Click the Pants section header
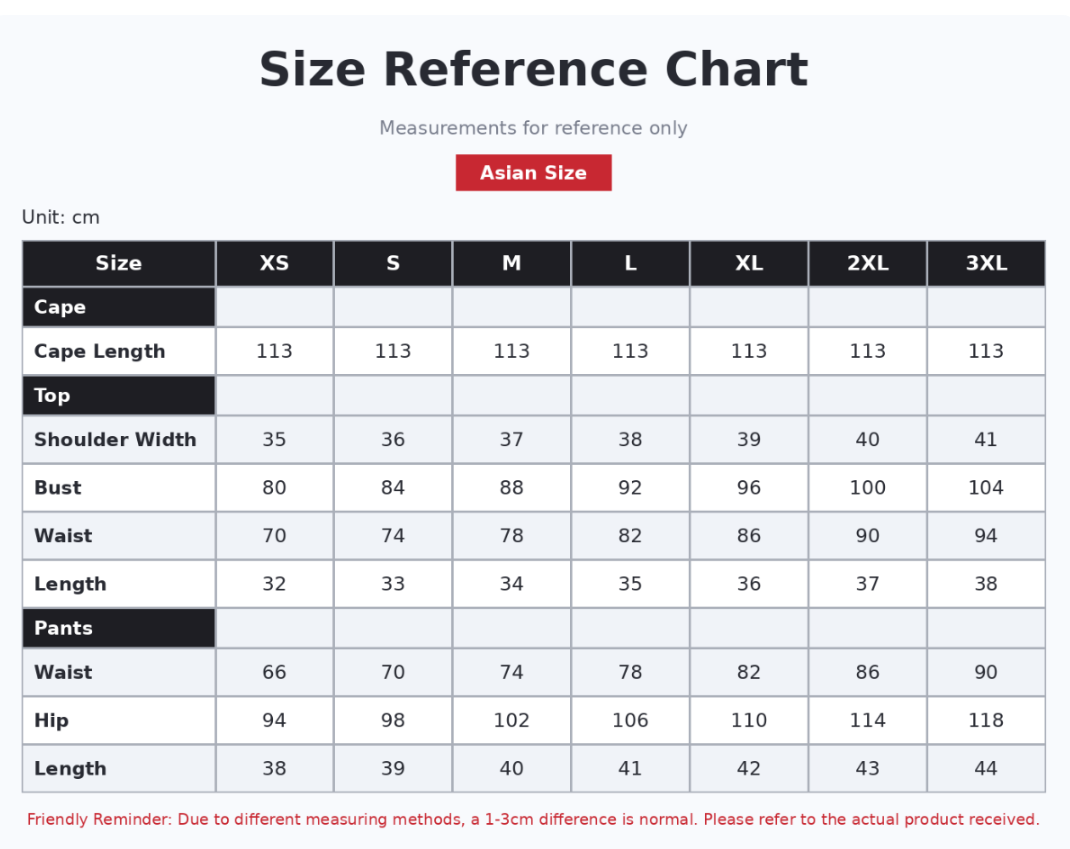Image resolution: width=1070 pixels, height=849 pixels. [119, 628]
